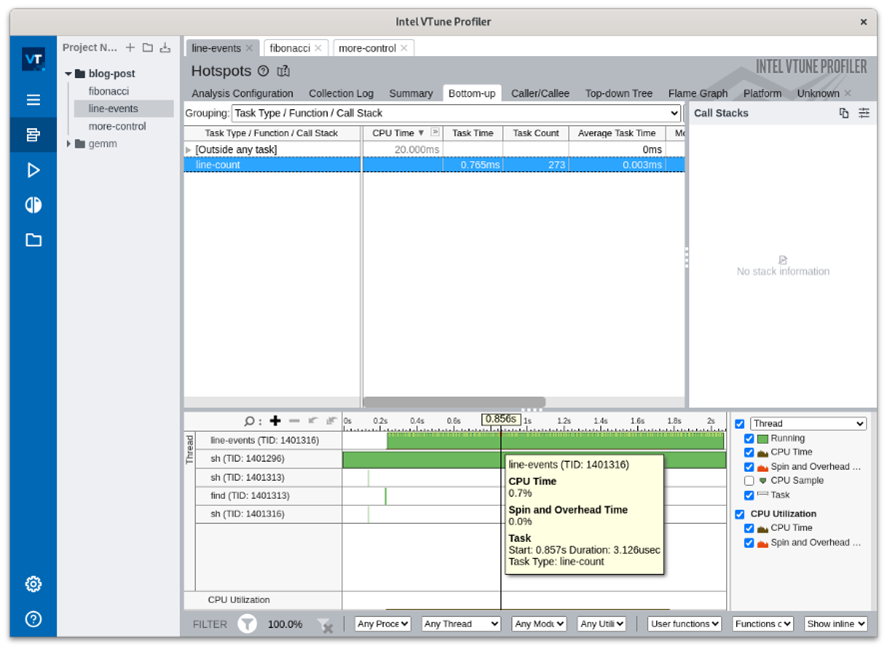Open the User functions dropdown
The image size is (887, 649).
pyautogui.click(x=684, y=624)
